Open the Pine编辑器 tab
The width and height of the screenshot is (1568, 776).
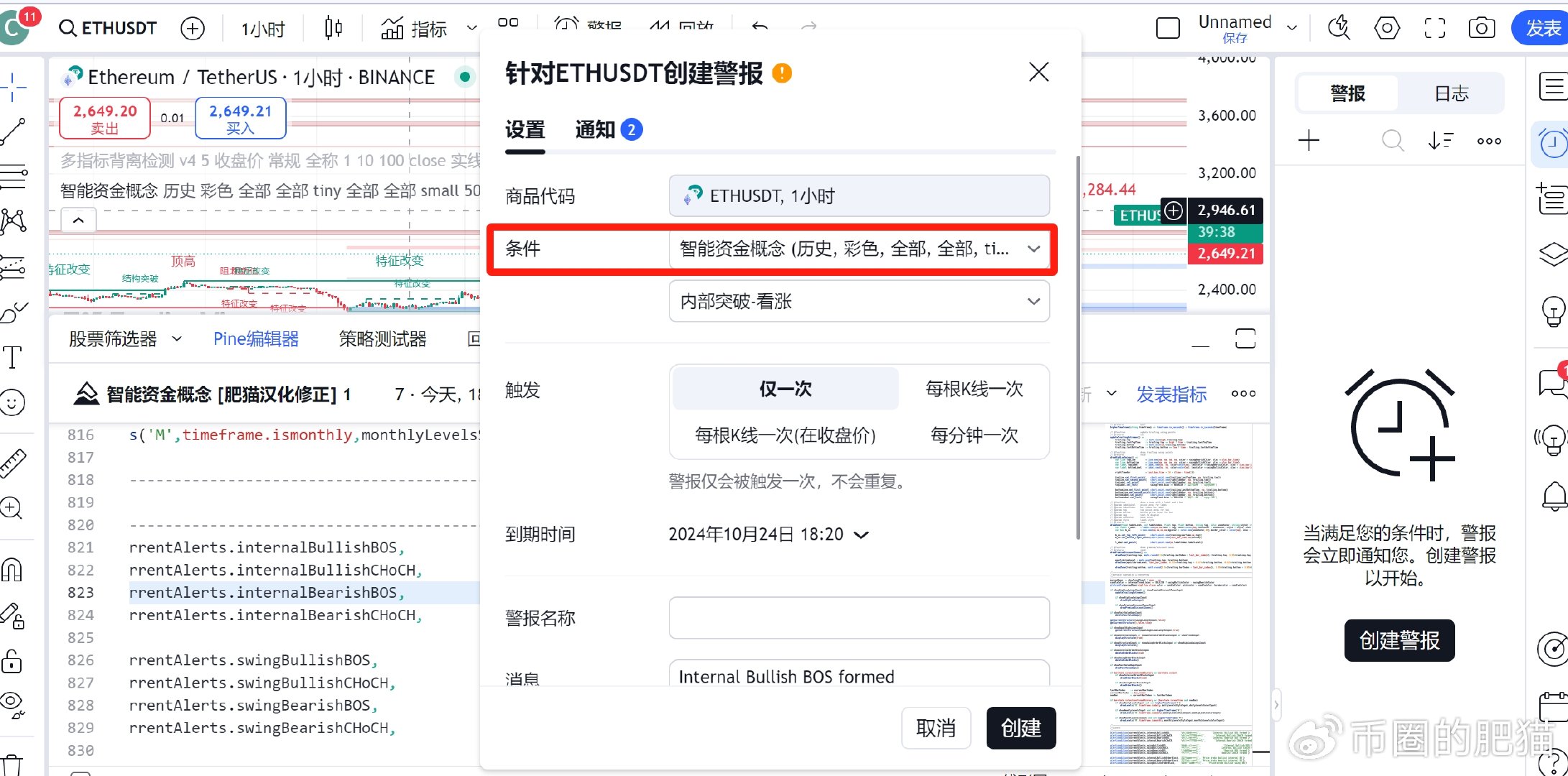256,339
